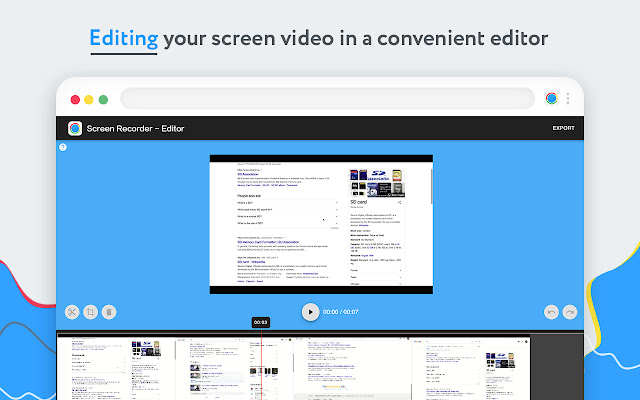Click the 00:00 / 00:07 time display
This screenshot has width=640, height=400.
340,312
